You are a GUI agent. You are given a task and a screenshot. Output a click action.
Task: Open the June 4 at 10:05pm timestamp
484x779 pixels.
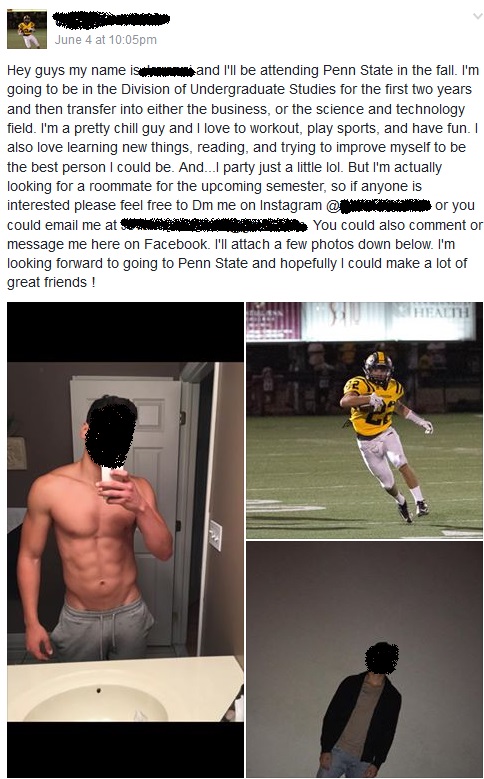(105, 40)
